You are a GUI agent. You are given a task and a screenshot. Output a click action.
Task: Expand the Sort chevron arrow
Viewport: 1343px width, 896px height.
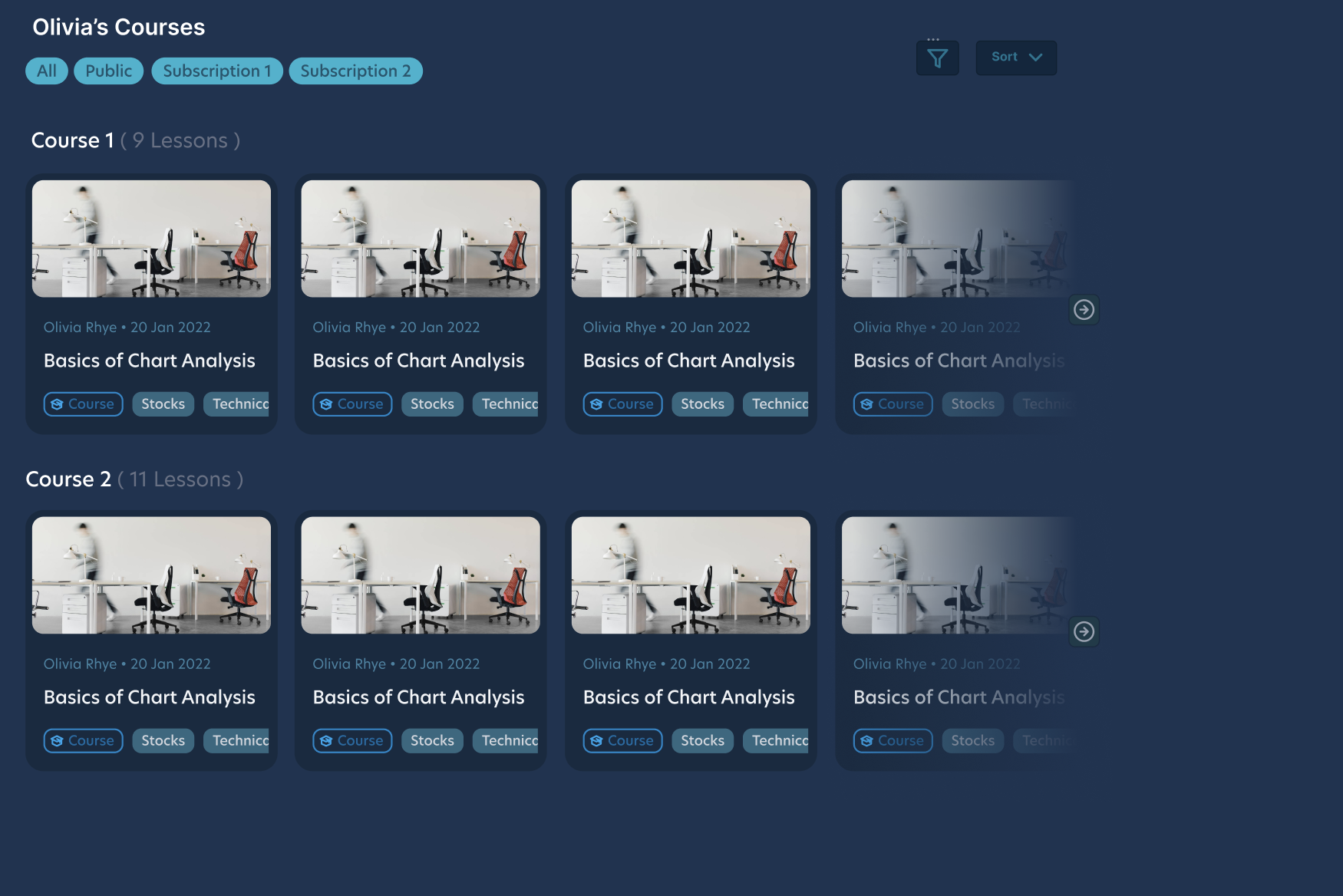coord(1035,57)
